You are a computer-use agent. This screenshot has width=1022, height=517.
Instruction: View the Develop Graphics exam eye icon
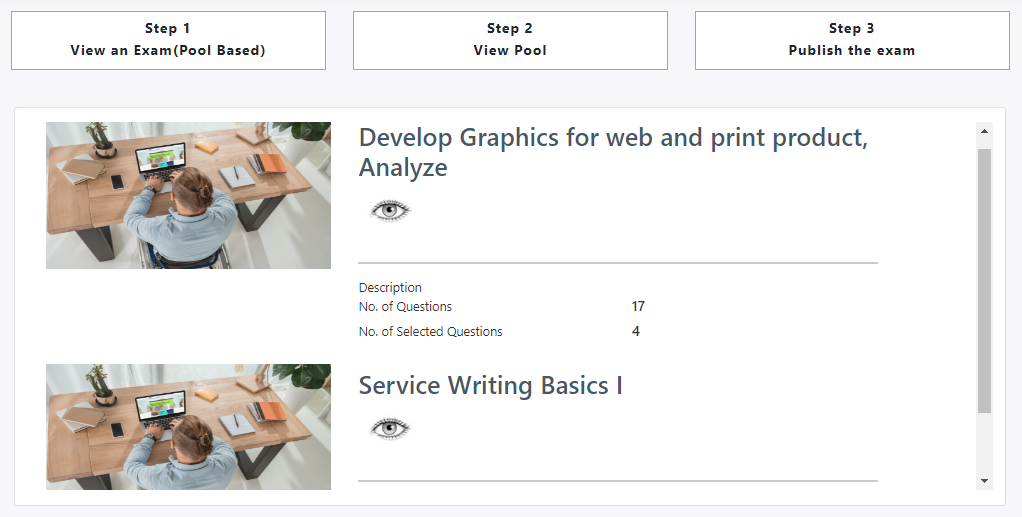click(390, 211)
